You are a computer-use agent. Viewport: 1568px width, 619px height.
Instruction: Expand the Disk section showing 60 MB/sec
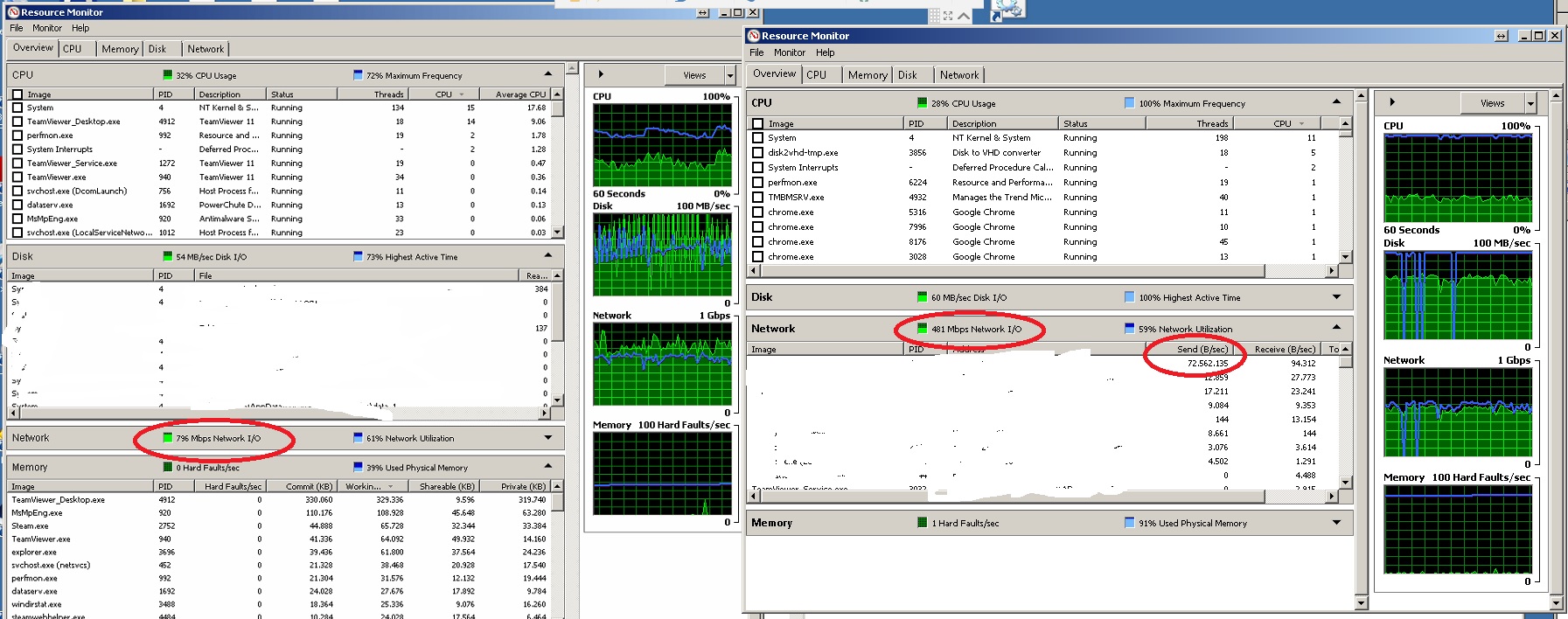(x=1336, y=297)
